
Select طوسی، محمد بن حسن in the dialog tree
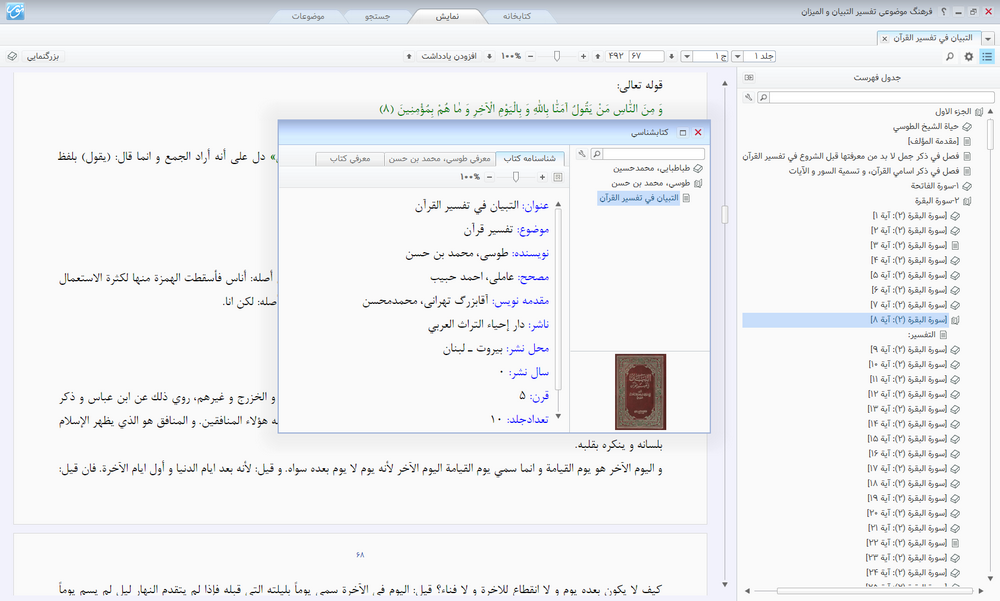point(651,183)
